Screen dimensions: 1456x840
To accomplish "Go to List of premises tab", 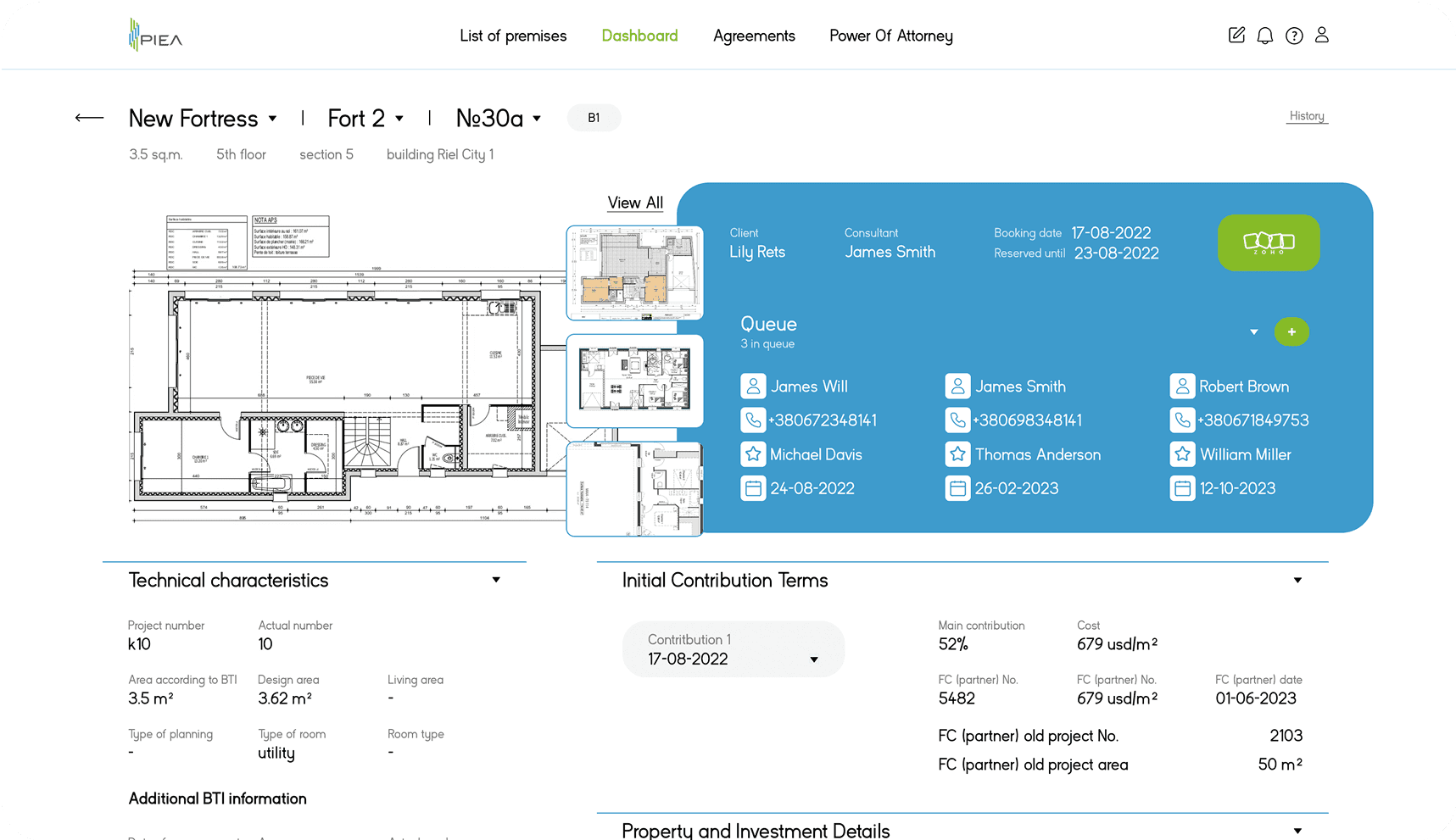I will pyautogui.click(x=513, y=36).
